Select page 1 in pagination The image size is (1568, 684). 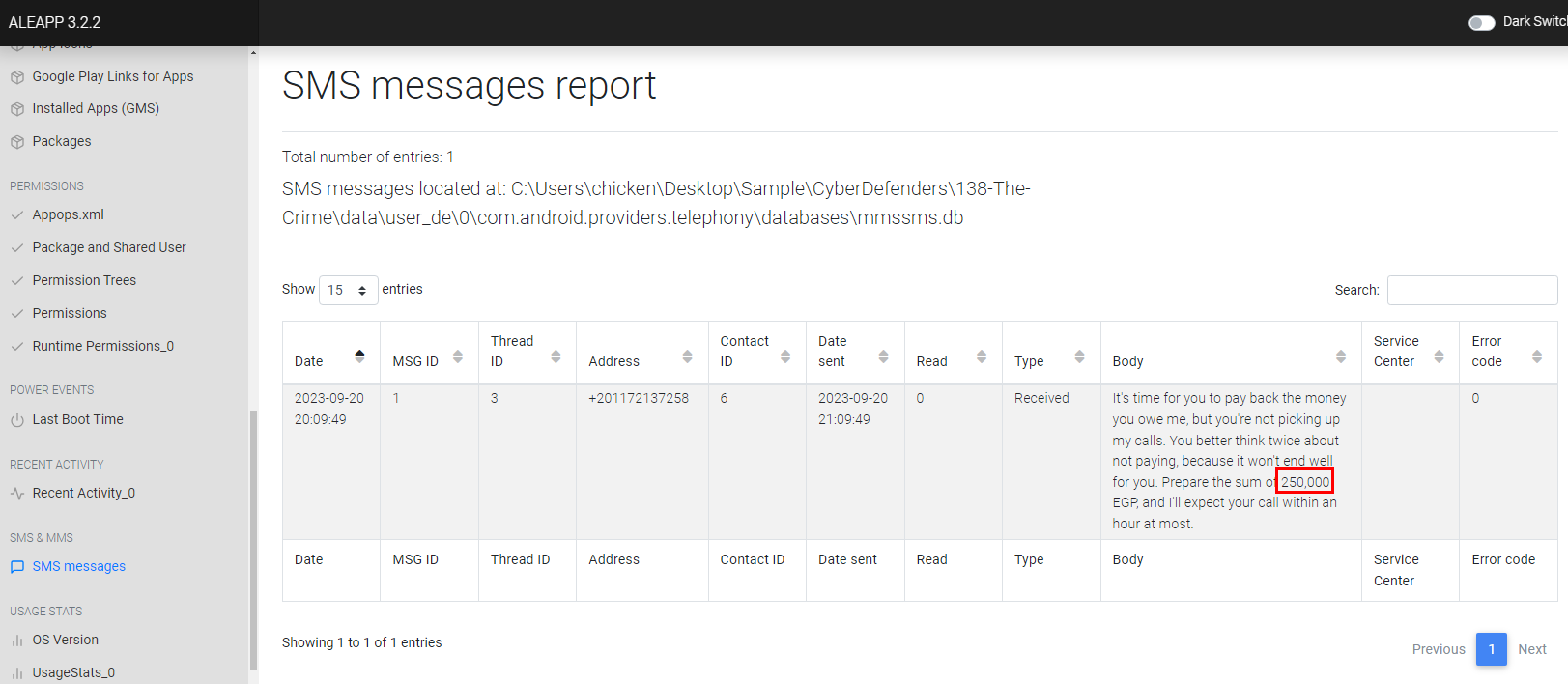coord(1491,649)
